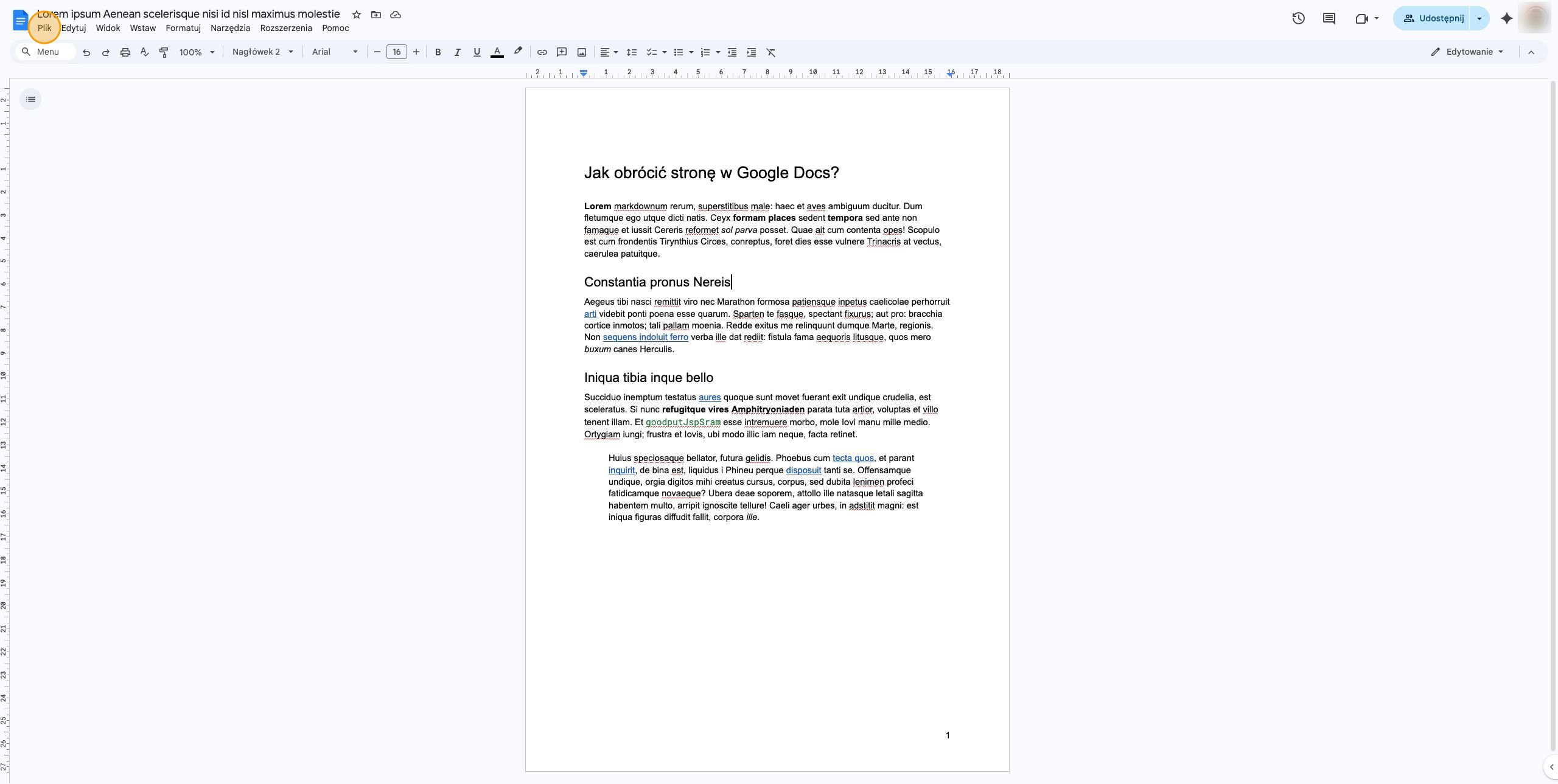1558x784 pixels.
Task: Open the Narzędzia menu
Action: coord(230,28)
